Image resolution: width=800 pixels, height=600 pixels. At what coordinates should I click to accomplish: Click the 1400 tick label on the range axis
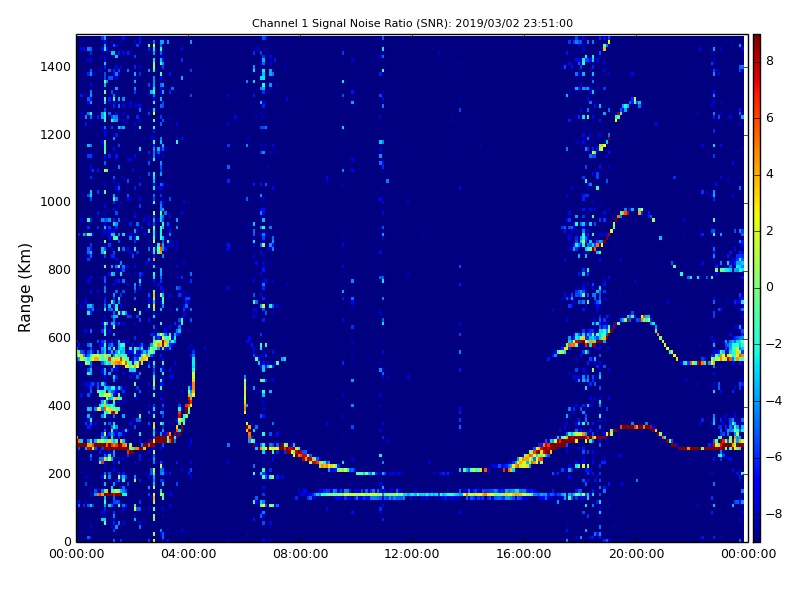[x=56, y=67]
